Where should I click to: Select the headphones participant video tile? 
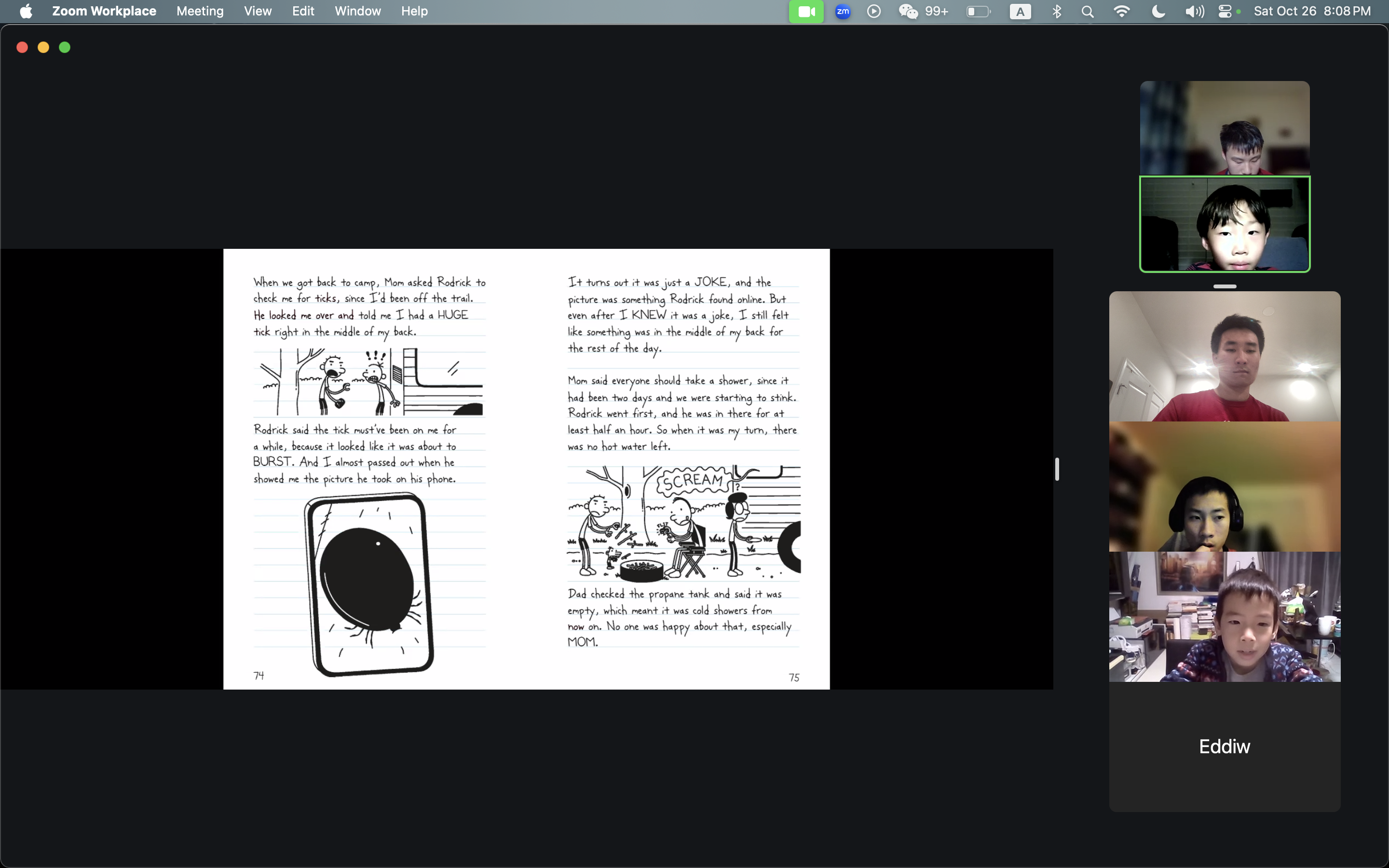(1224, 486)
